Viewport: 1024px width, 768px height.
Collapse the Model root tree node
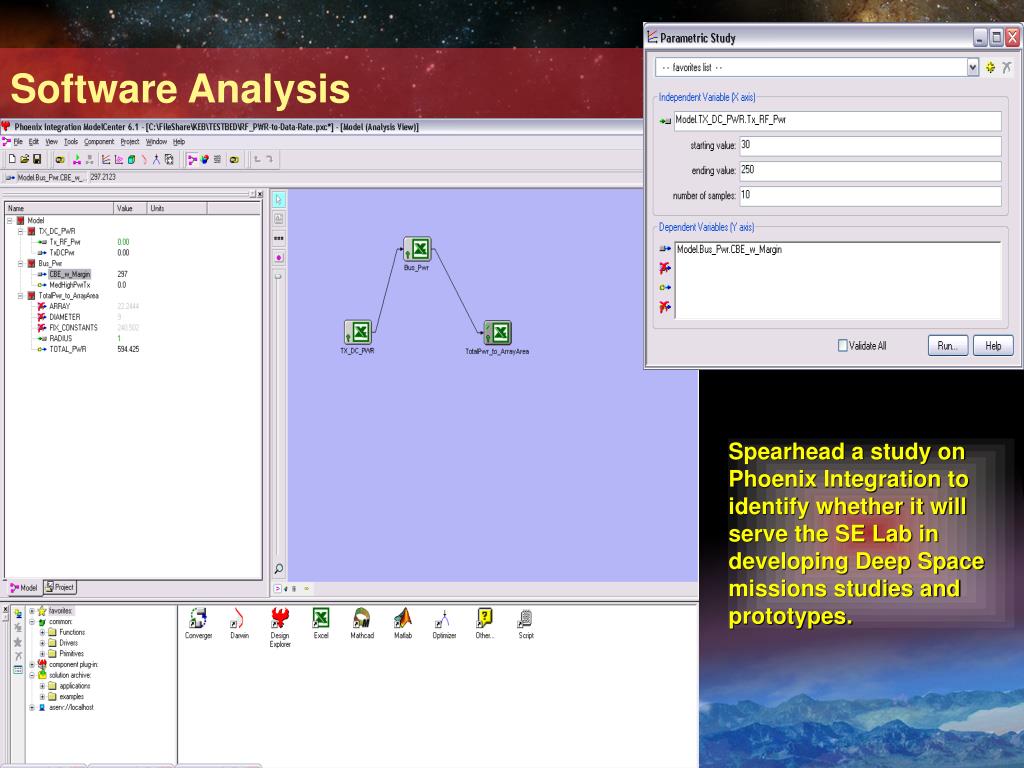point(10,221)
